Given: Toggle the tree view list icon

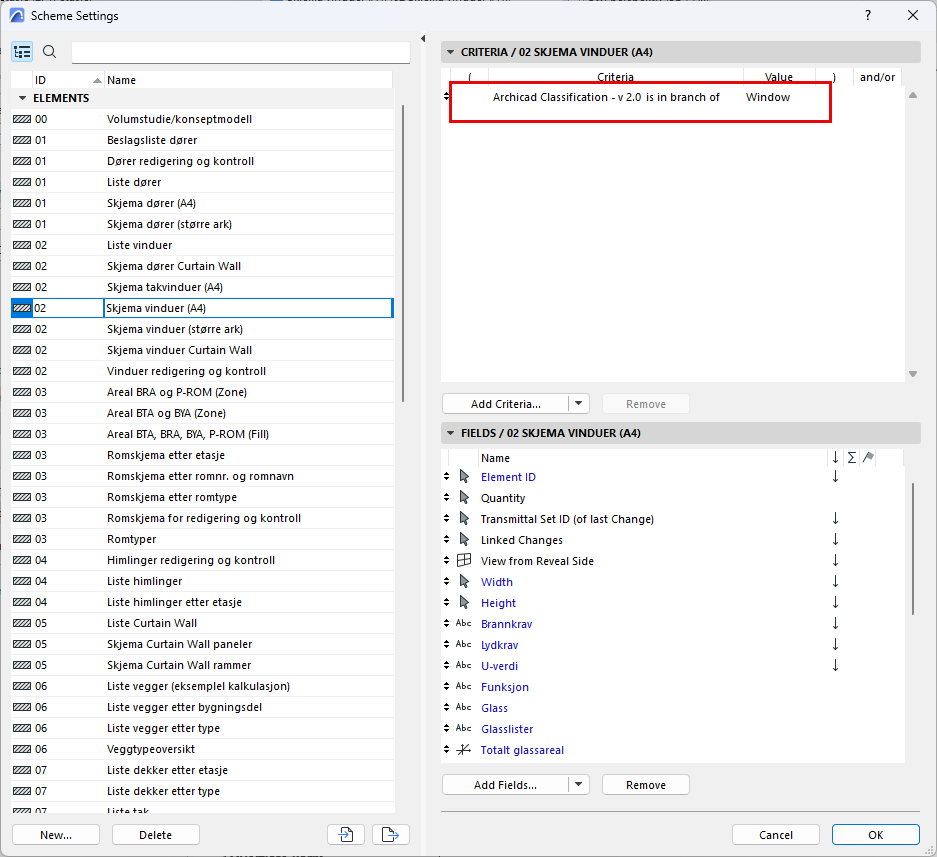Looking at the screenshot, I should [x=22, y=52].
